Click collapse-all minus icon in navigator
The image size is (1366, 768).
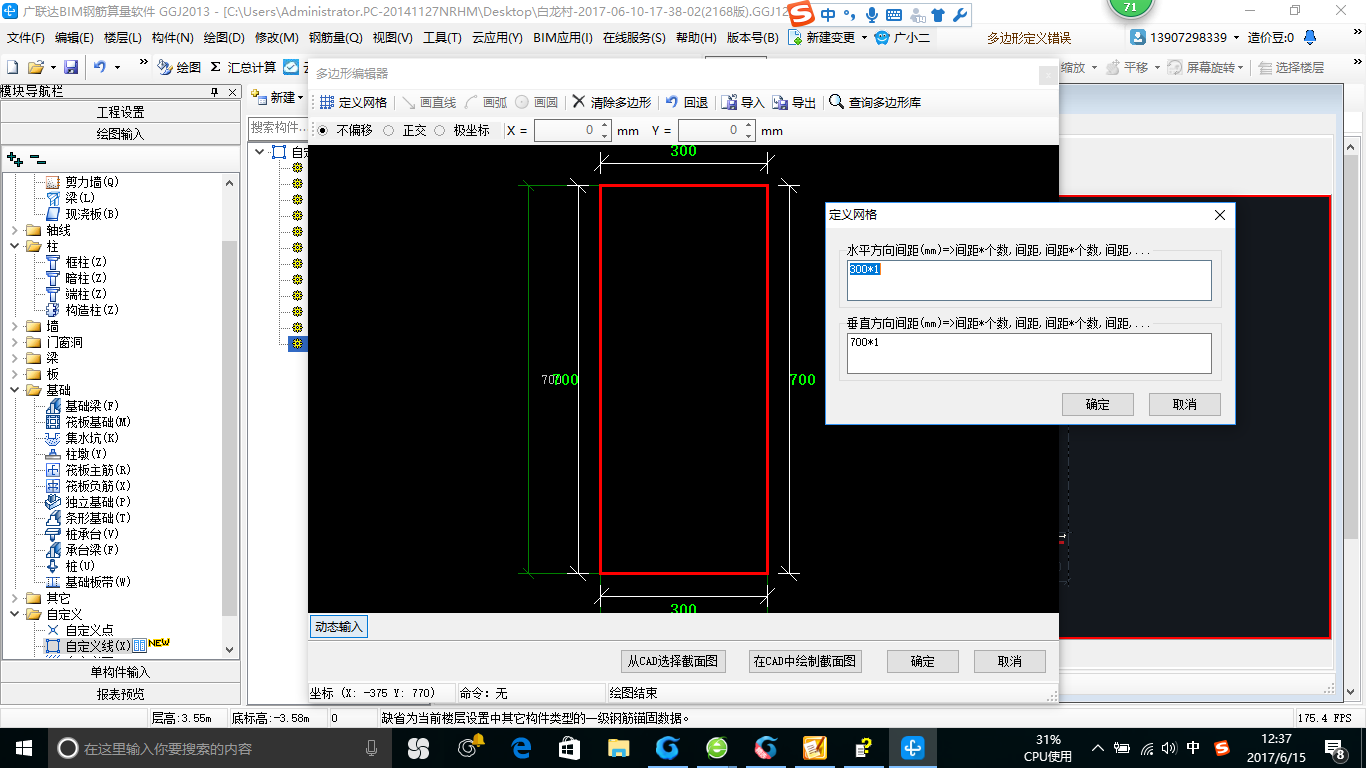37,158
